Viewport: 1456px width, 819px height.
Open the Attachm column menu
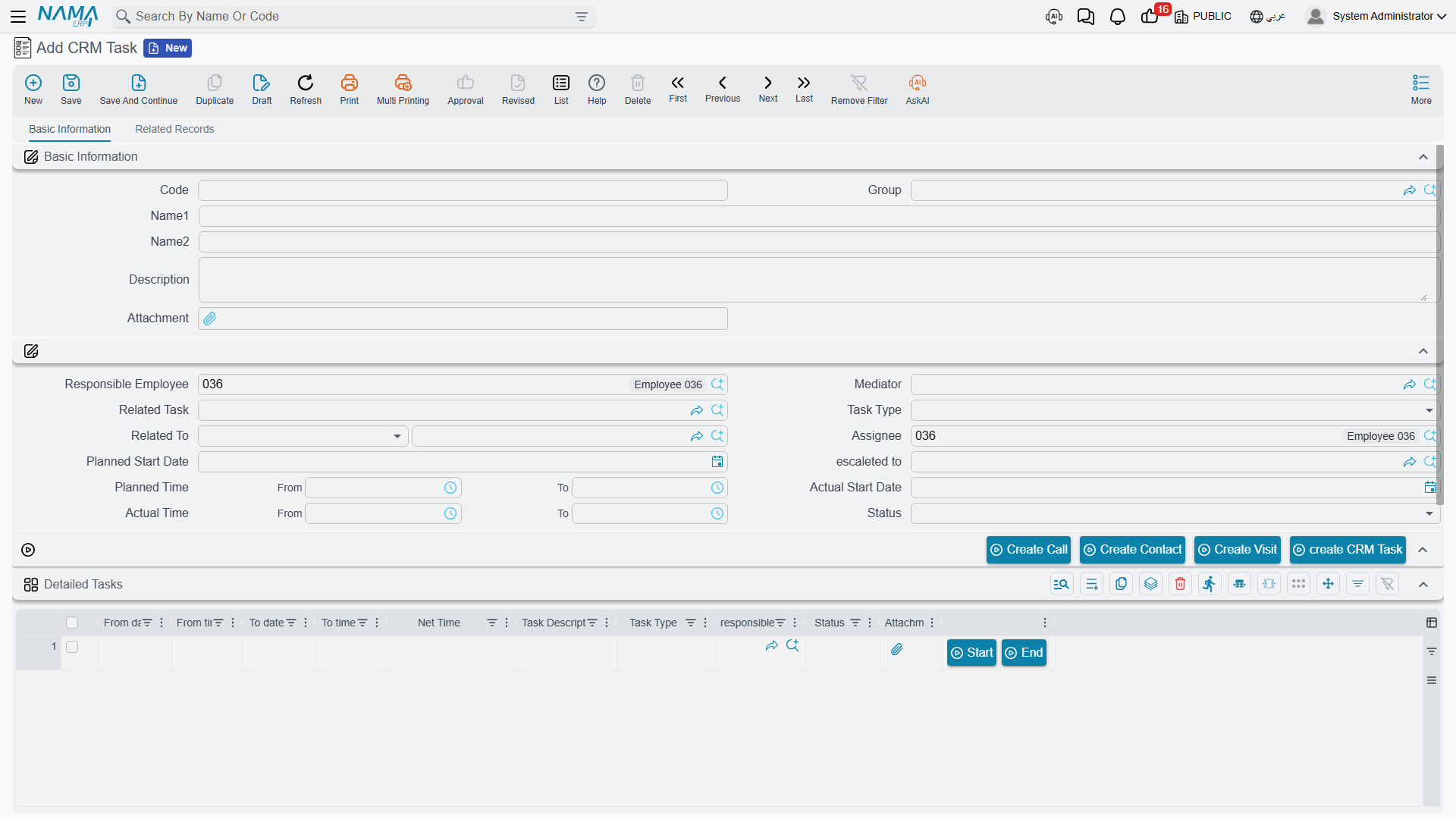click(x=932, y=623)
